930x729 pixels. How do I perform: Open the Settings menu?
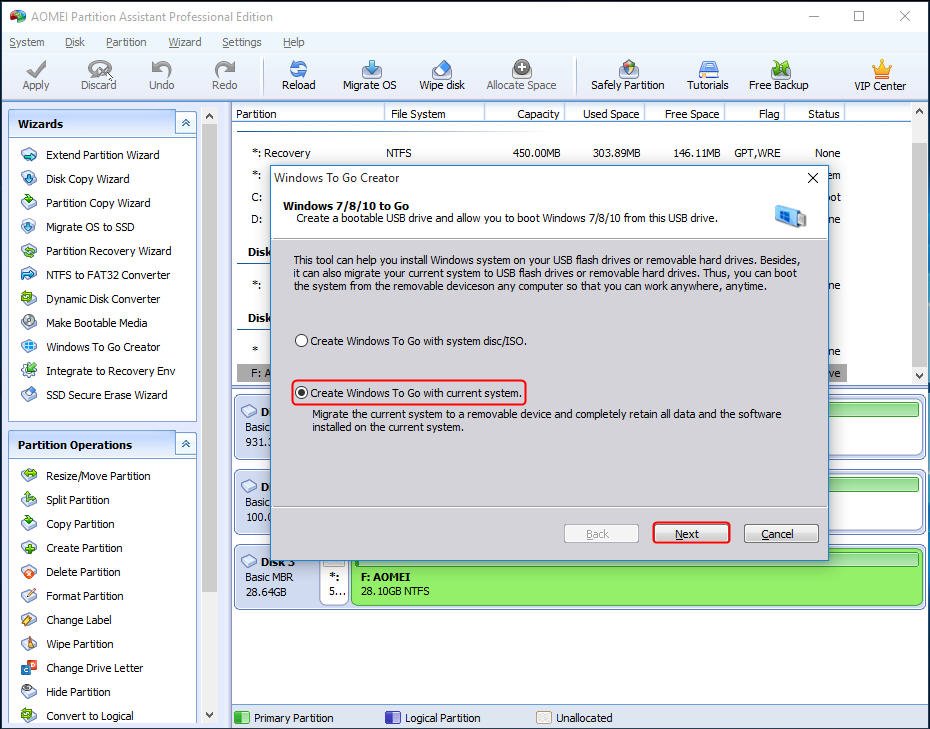[x=241, y=42]
